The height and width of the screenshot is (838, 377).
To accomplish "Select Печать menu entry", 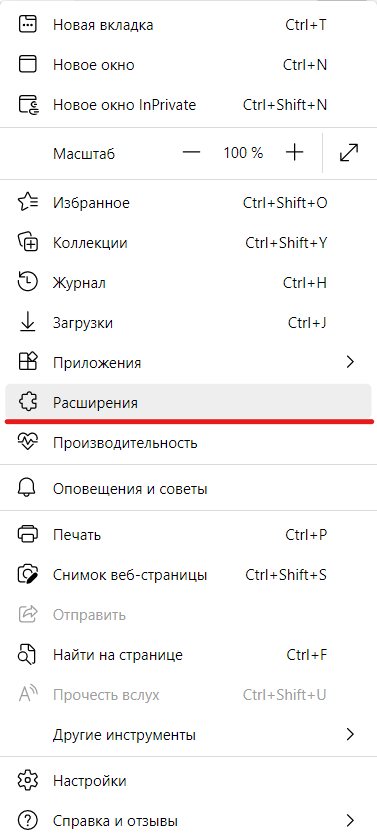I will pos(188,534).
